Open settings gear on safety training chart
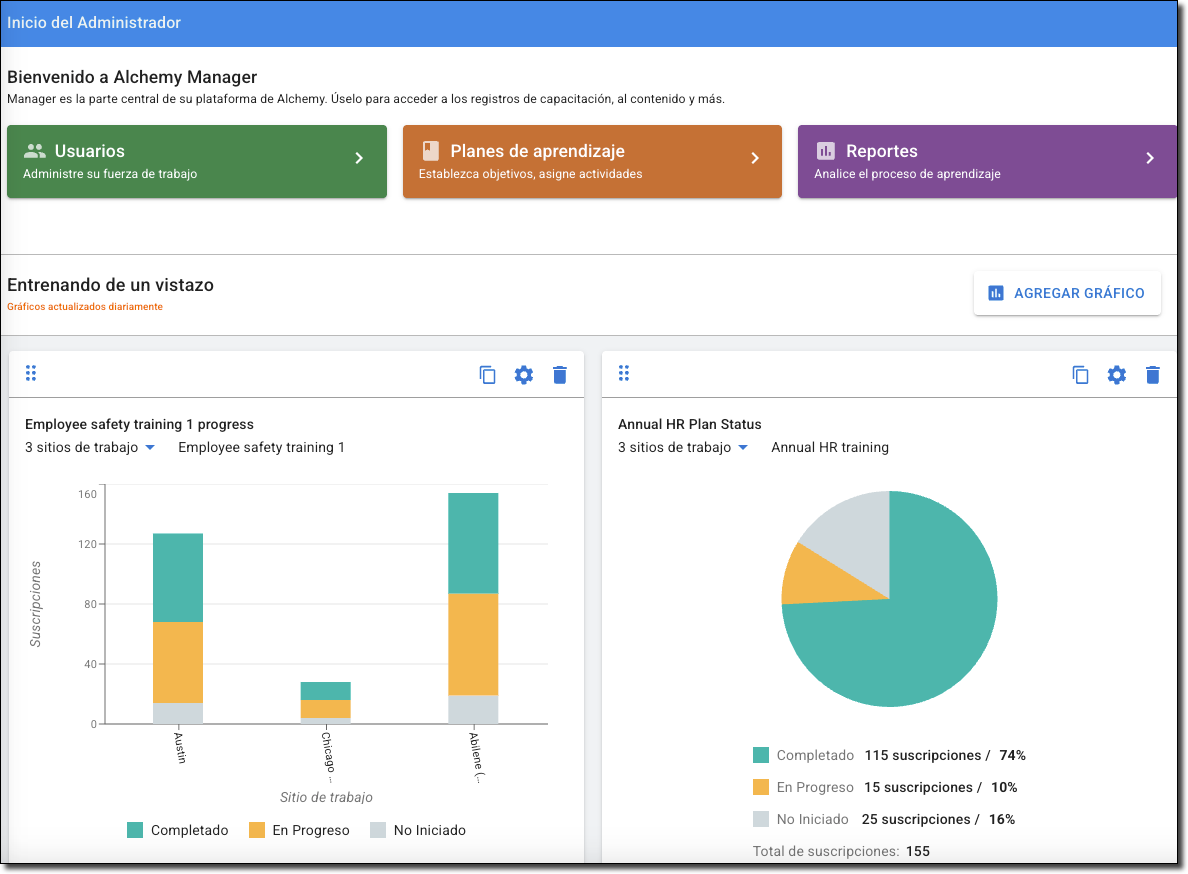The width and height of the screenshot is (1188, 874). (524, 375)
